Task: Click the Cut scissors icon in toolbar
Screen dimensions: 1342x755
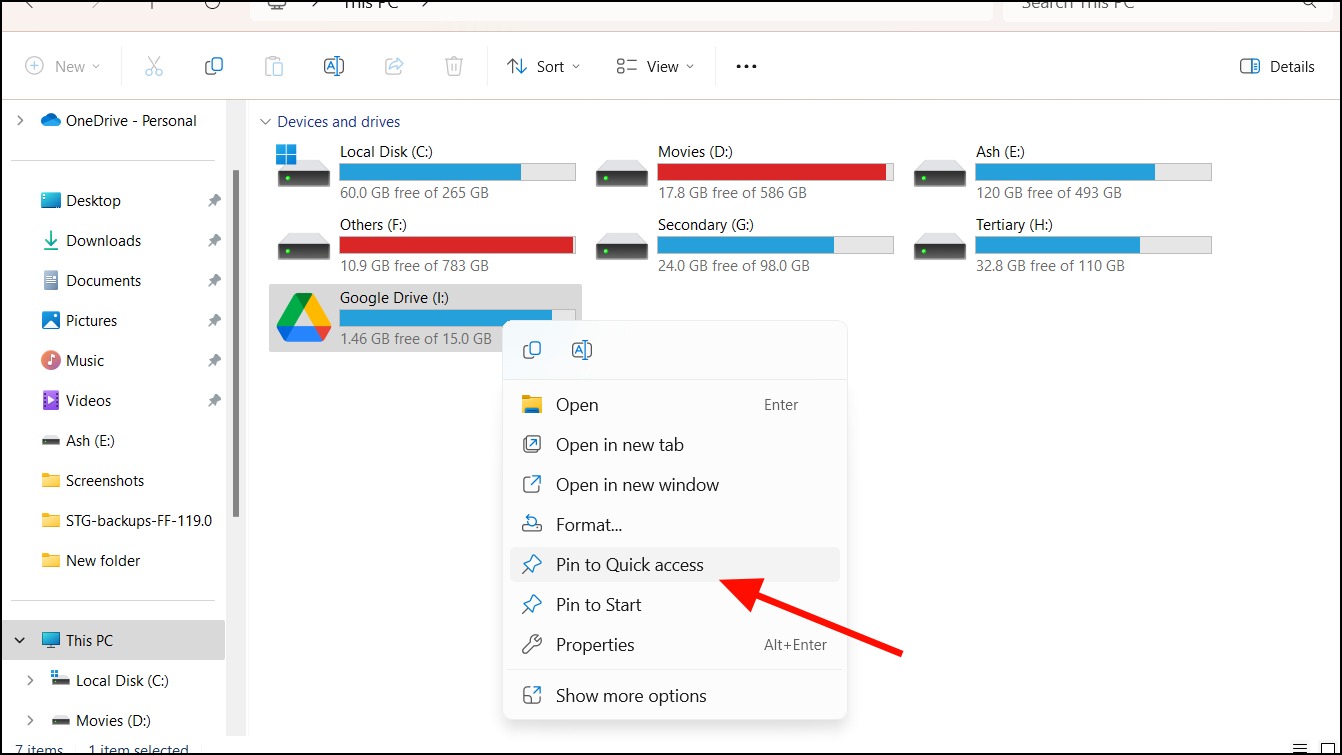Action: tap(153, 66)
